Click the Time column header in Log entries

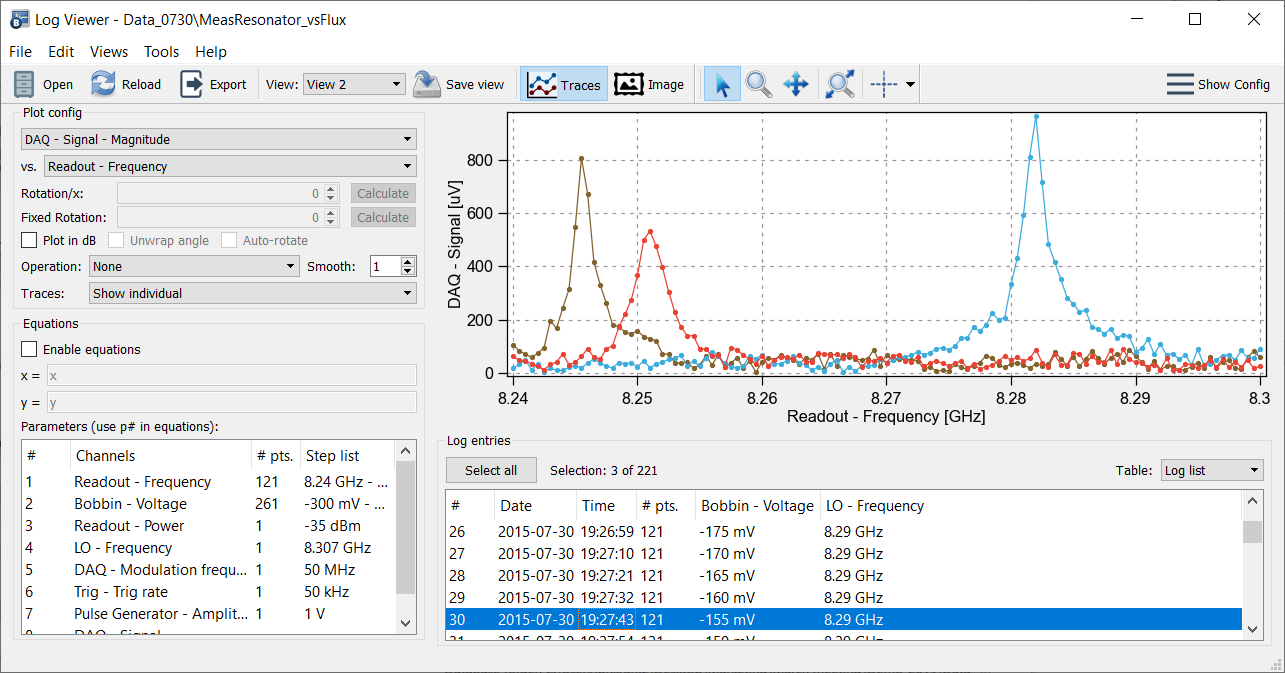point(606,506)
